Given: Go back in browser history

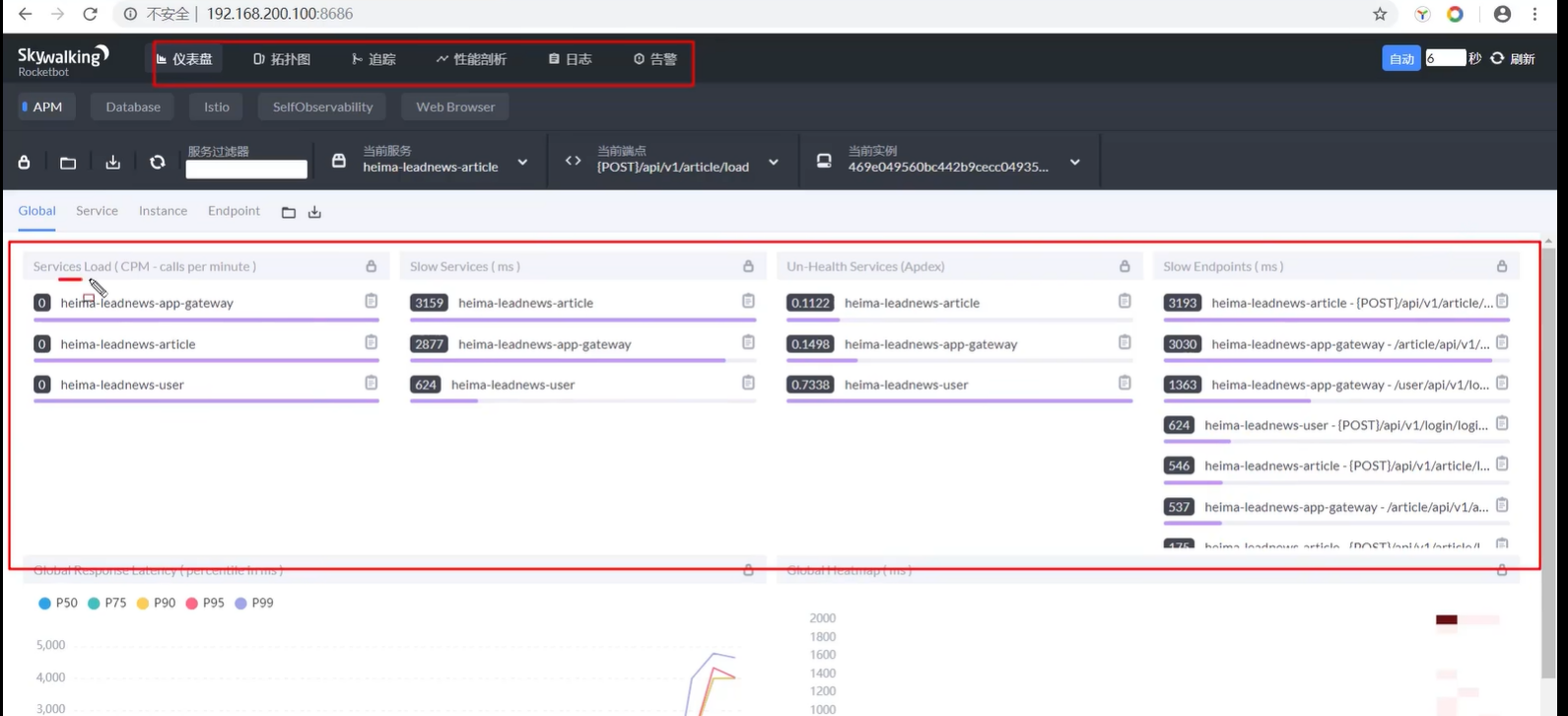Looking at the screenshot, I should point(25,14).
